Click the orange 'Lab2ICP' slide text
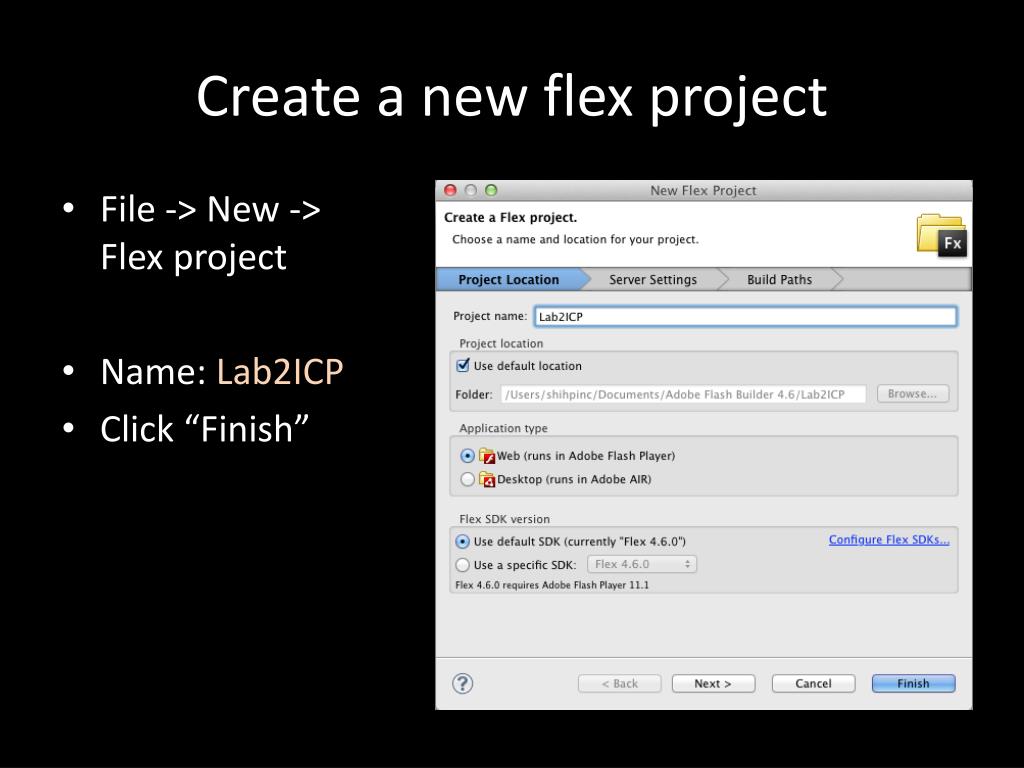The width and height of the screenshot is (1024, 768). coord(280,372)
